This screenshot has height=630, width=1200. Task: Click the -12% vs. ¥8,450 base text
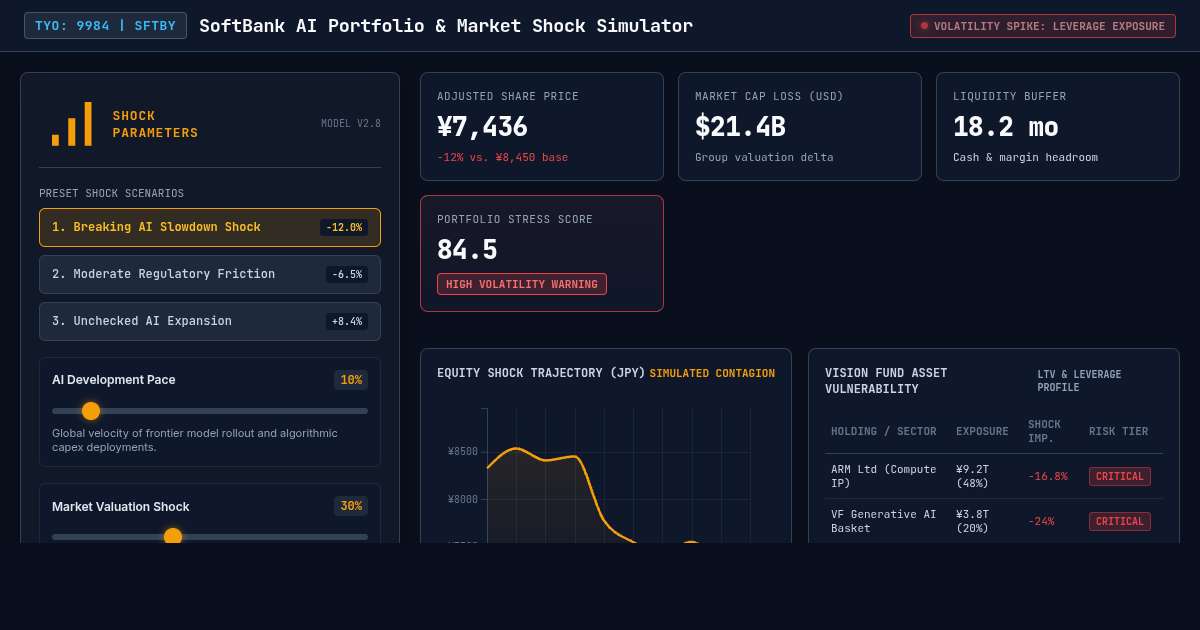point(502,157)
